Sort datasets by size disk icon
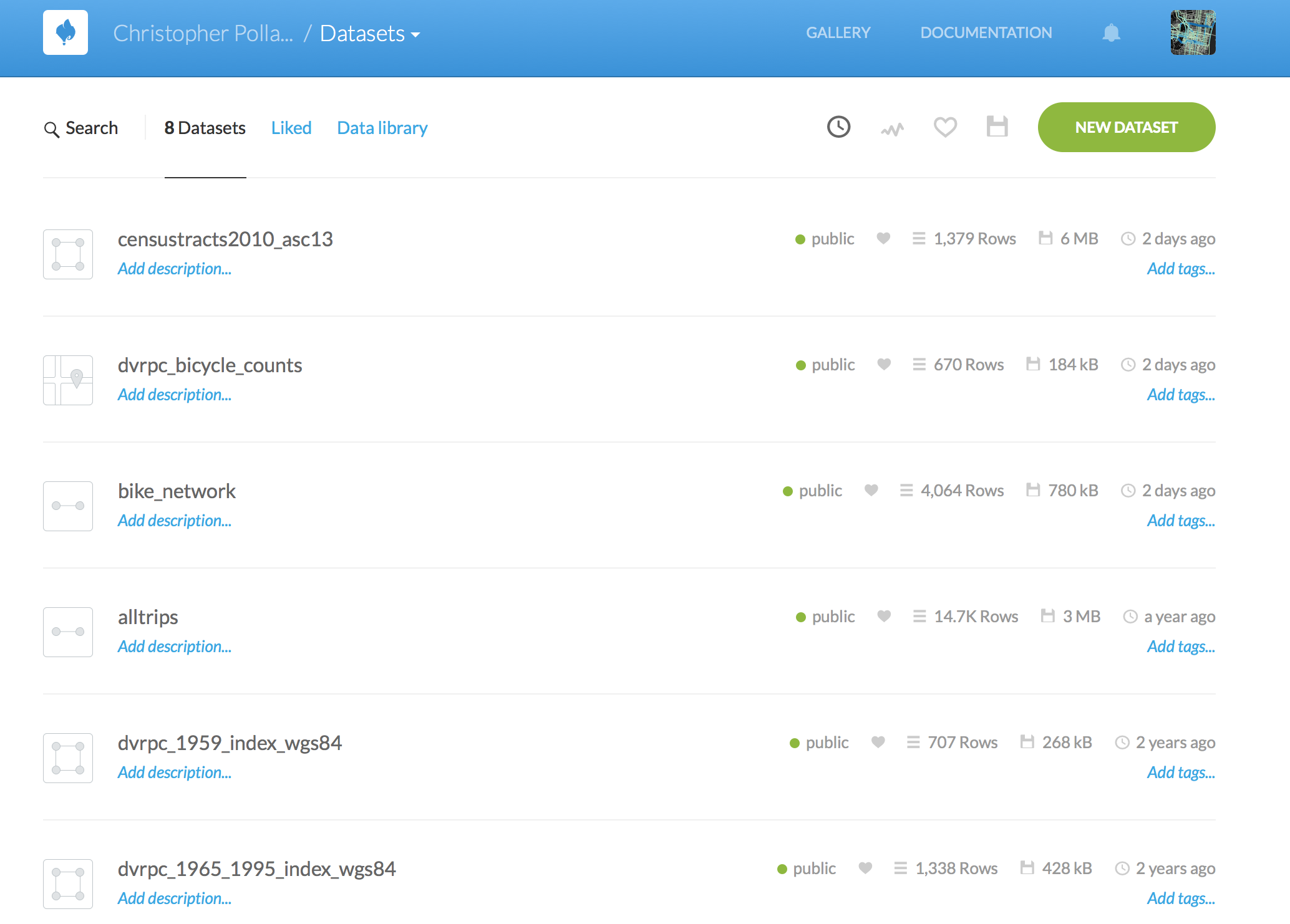The height and width of the screenshot is (924, 1290). tap(997, 127)
